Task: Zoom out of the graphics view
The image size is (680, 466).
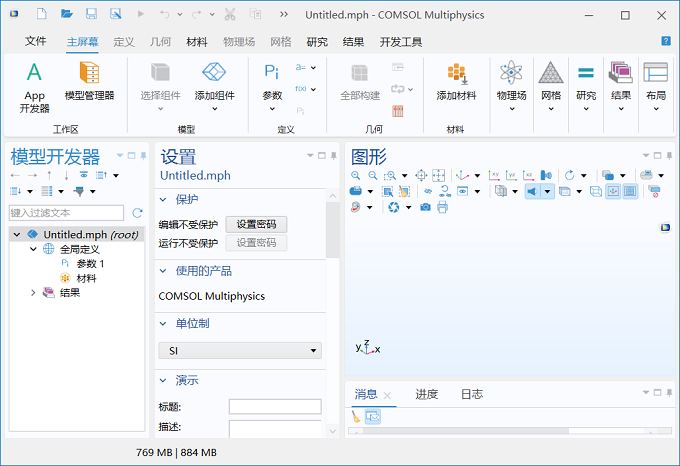Action: point(373,176)
